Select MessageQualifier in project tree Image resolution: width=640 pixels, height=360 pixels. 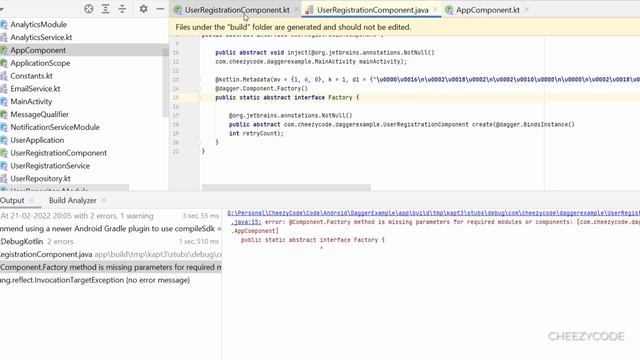click(40, 114)
